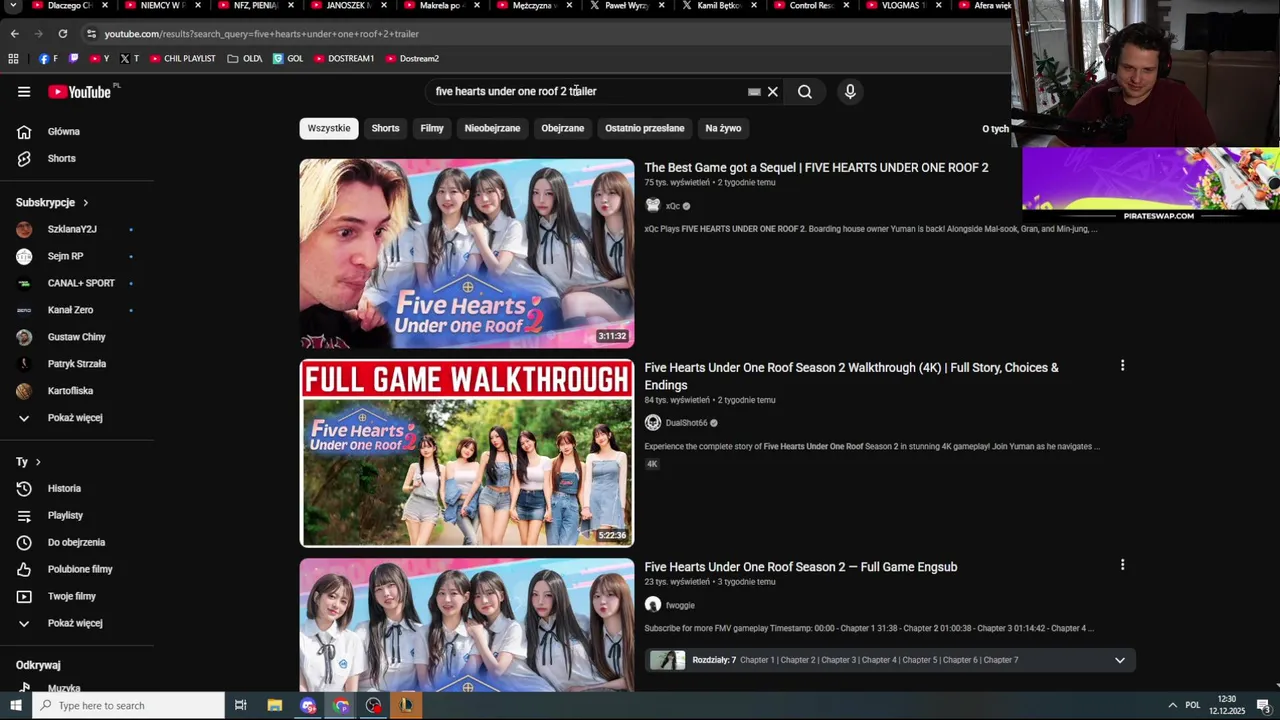Select the Filmy filter chip
1280x720 pixels.
click(432, 129)
